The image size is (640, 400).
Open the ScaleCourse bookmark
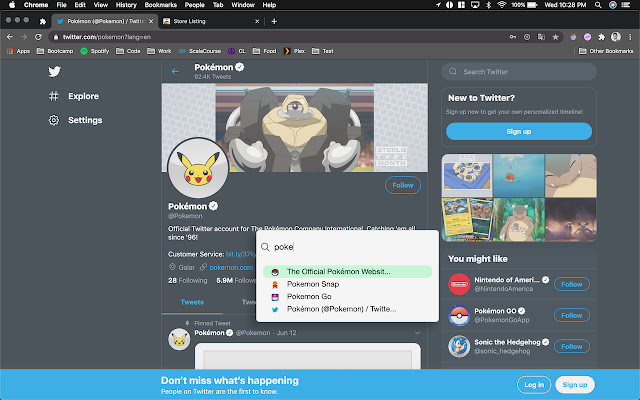(200, 51)
